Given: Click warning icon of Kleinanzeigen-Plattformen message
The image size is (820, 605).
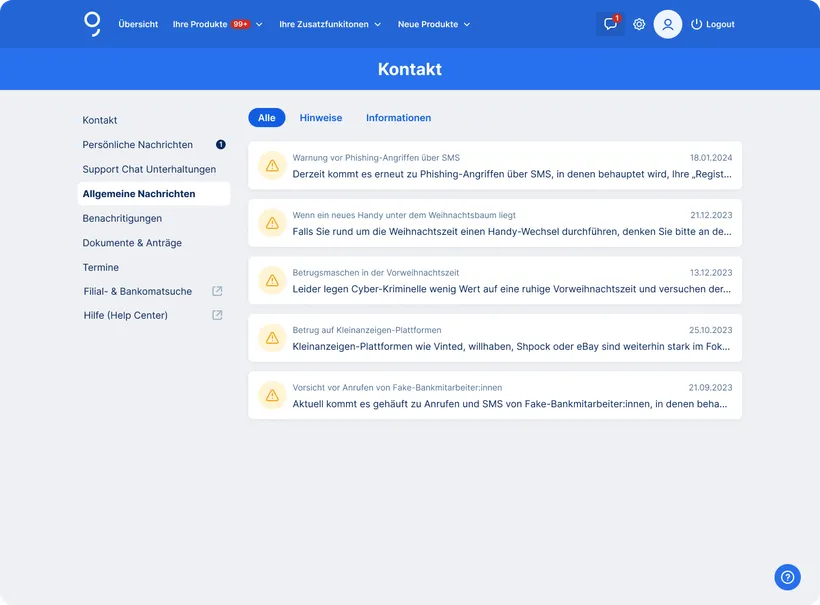Looking at the screenshot, I should pyautogui.click(x=272, y=338).
